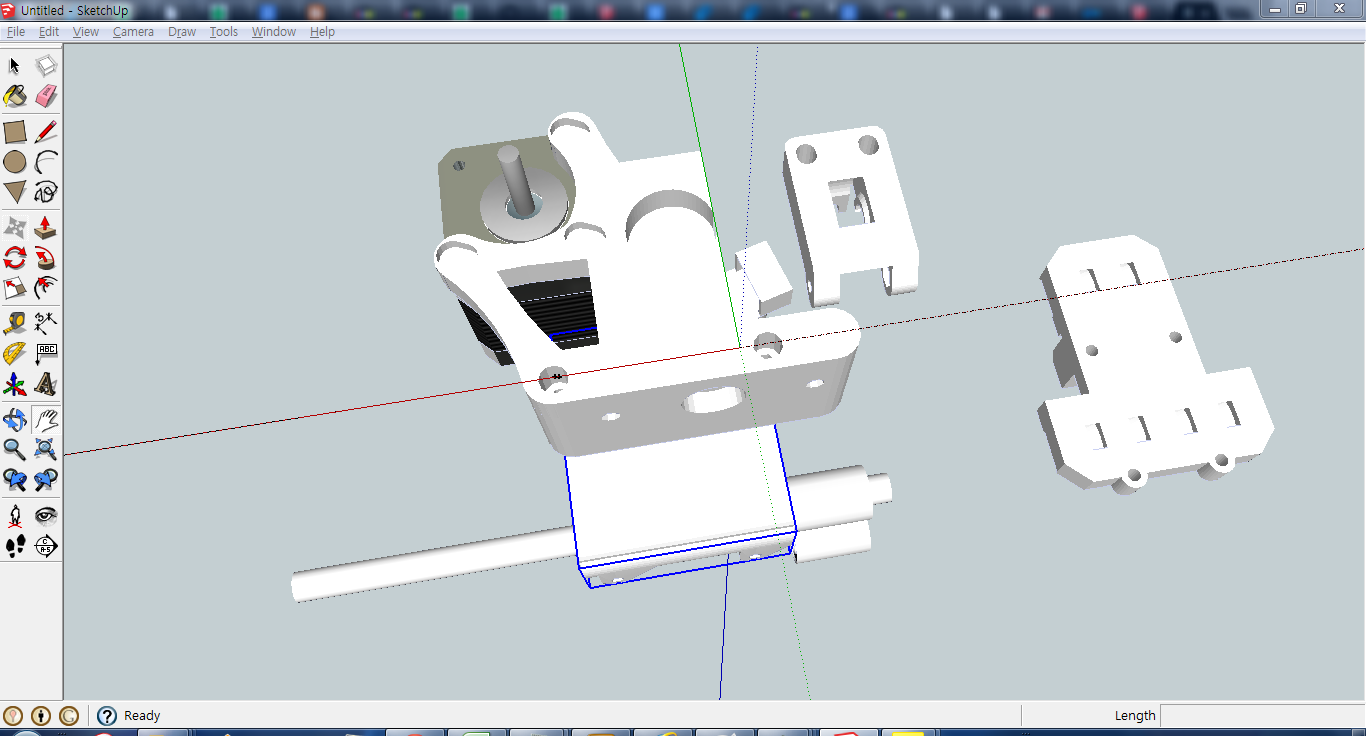This screenshot has height=736, width=1366.
Task: Pick the Eraser tool
Action: click(x=46, y=95)
